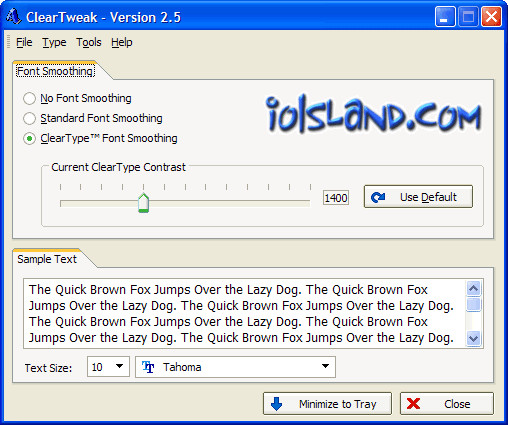Click the ClearType contrast slider thumb
This screenshot has width=508, height=425.
pyautogui.click(x=143, y=202)
